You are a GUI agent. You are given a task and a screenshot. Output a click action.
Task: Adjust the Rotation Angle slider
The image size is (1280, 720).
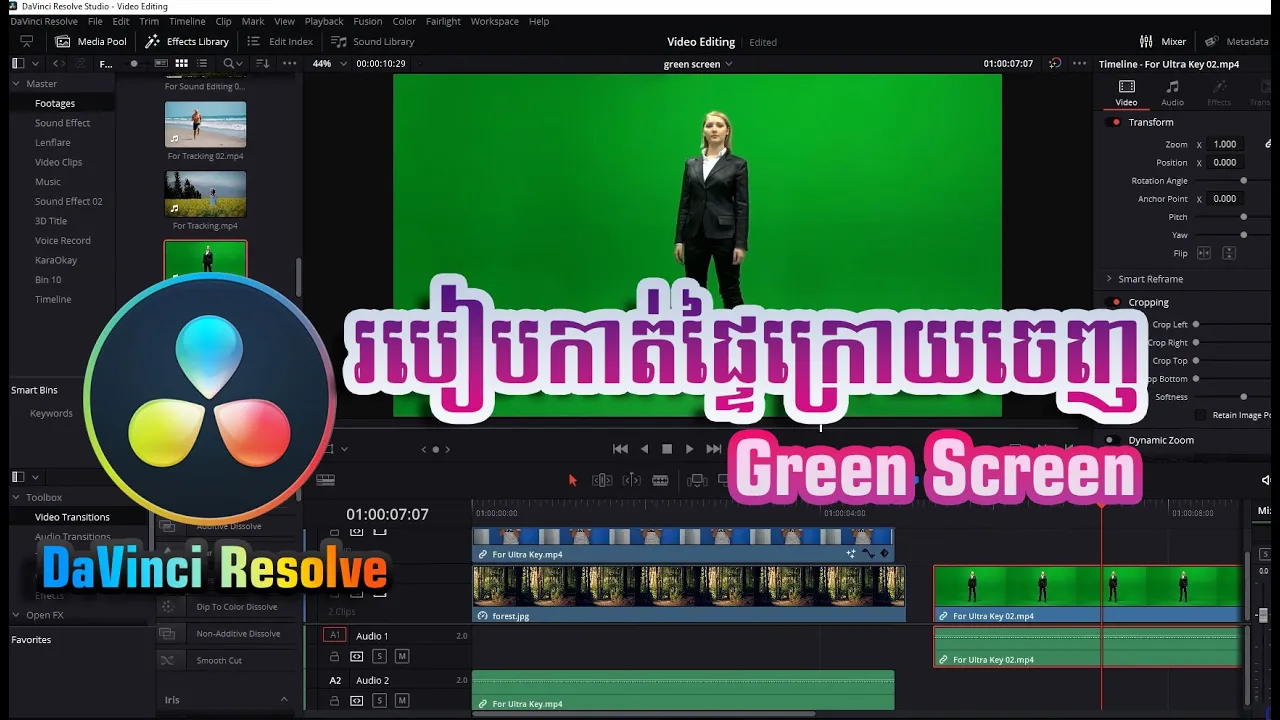1243,181
